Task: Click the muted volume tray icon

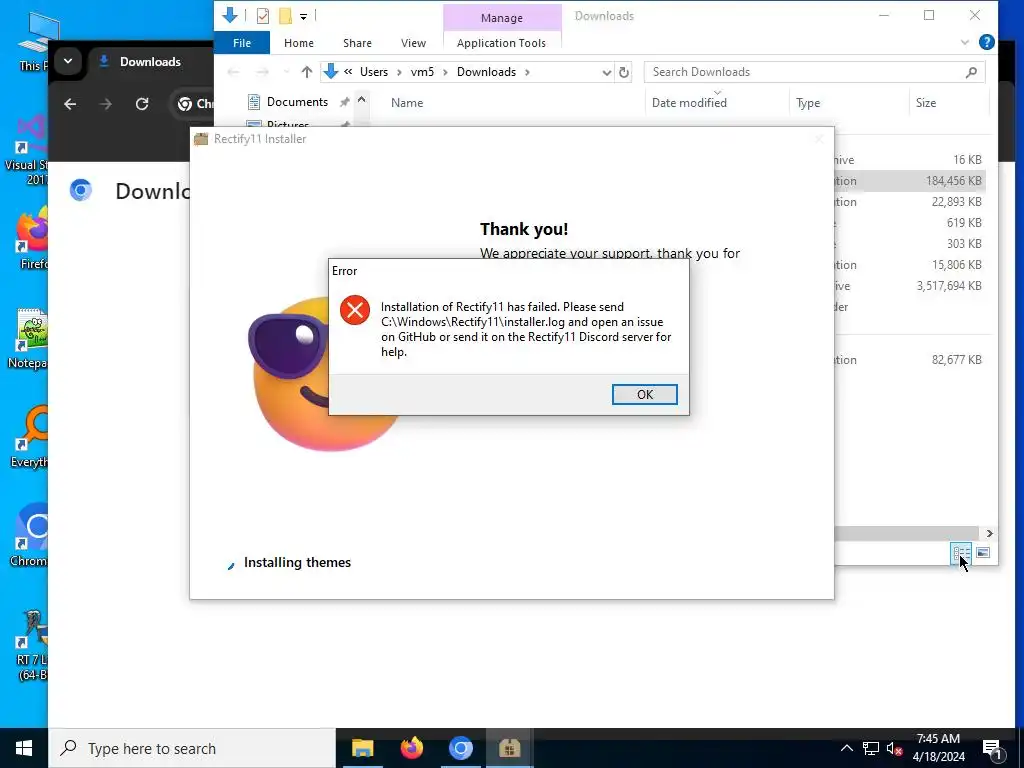Action: click(x=895, y=748)
